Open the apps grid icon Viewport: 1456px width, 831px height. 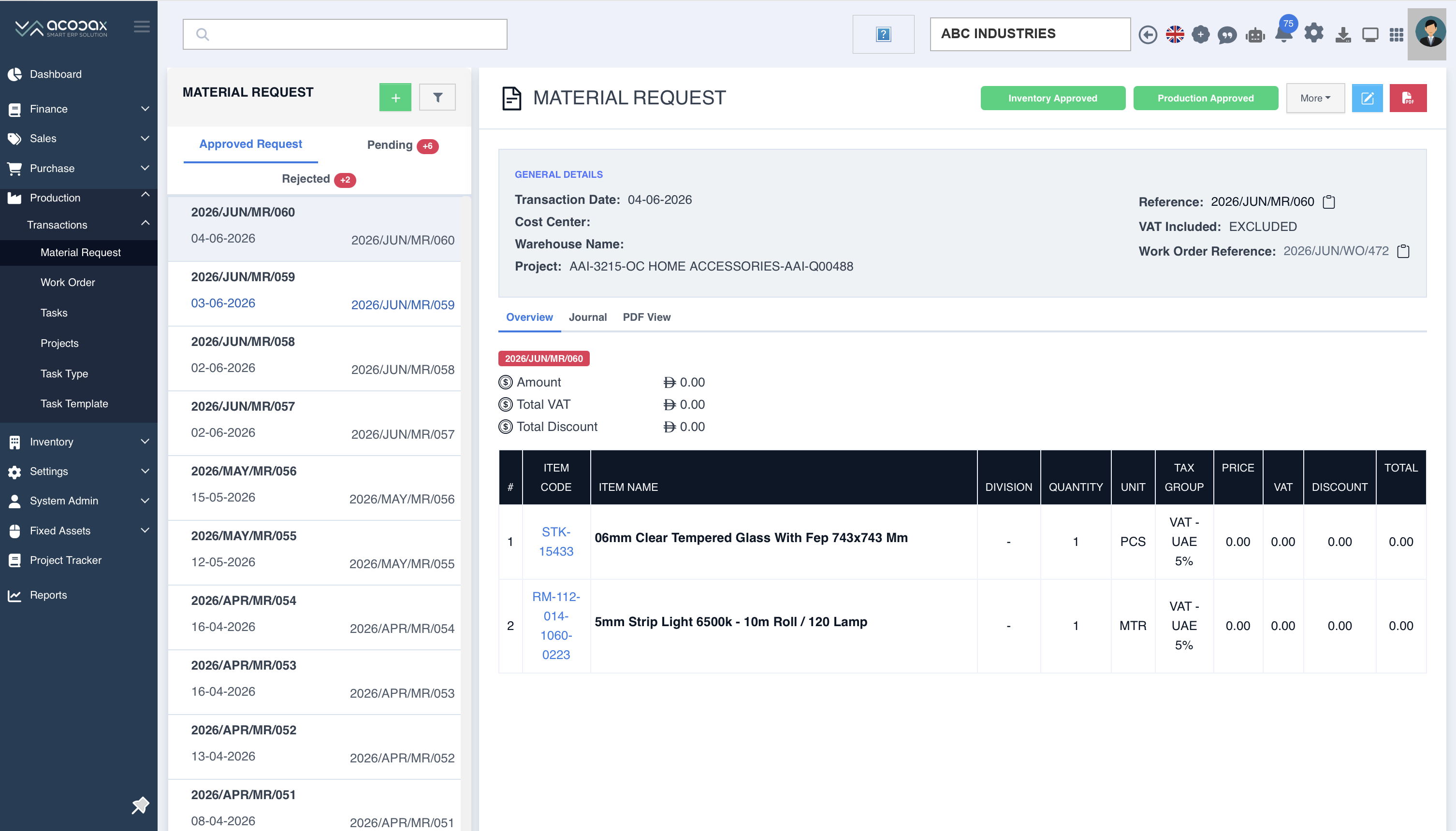(1396, 35)
